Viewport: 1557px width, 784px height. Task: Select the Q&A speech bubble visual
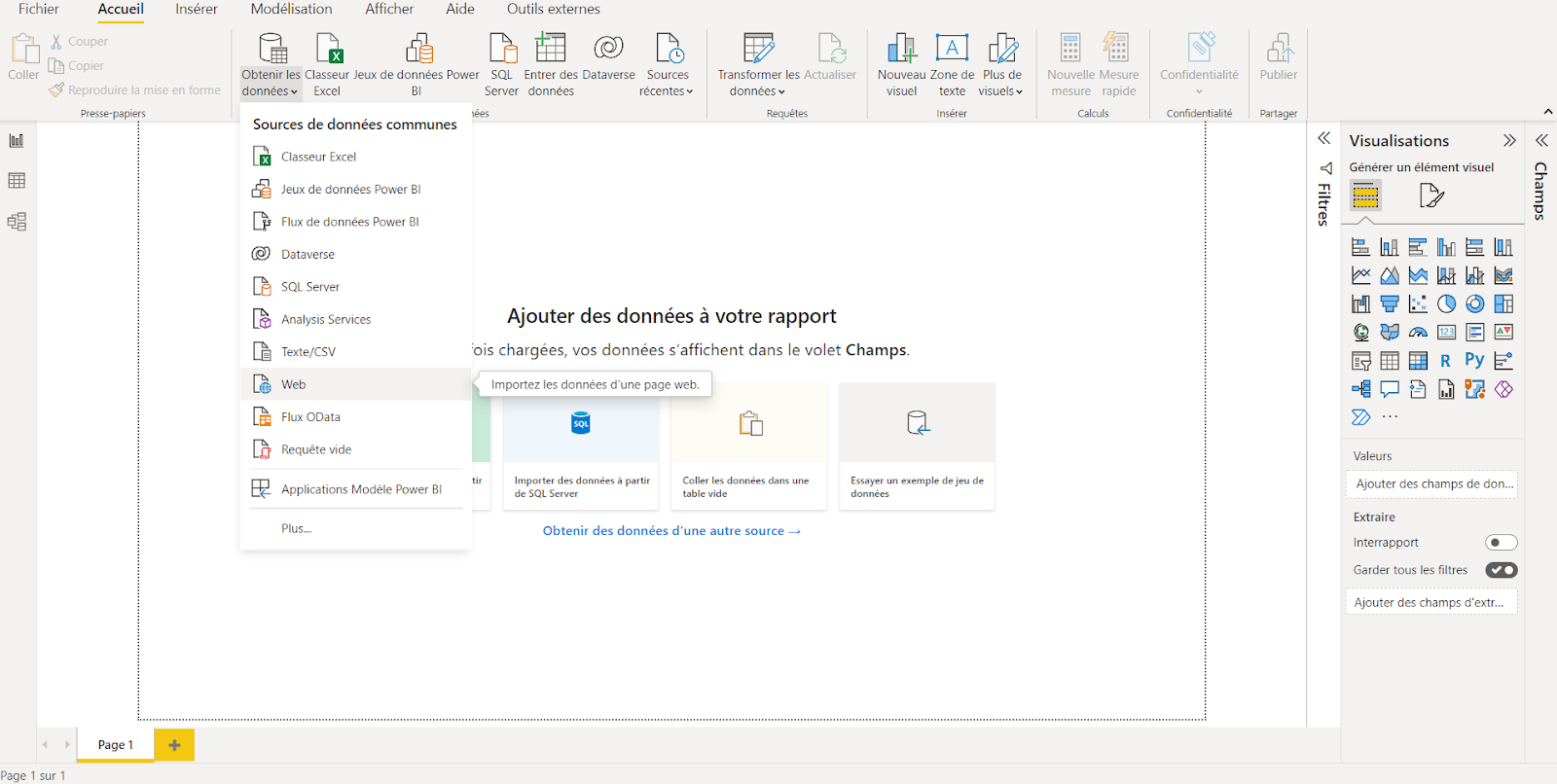coord(1390,390)
